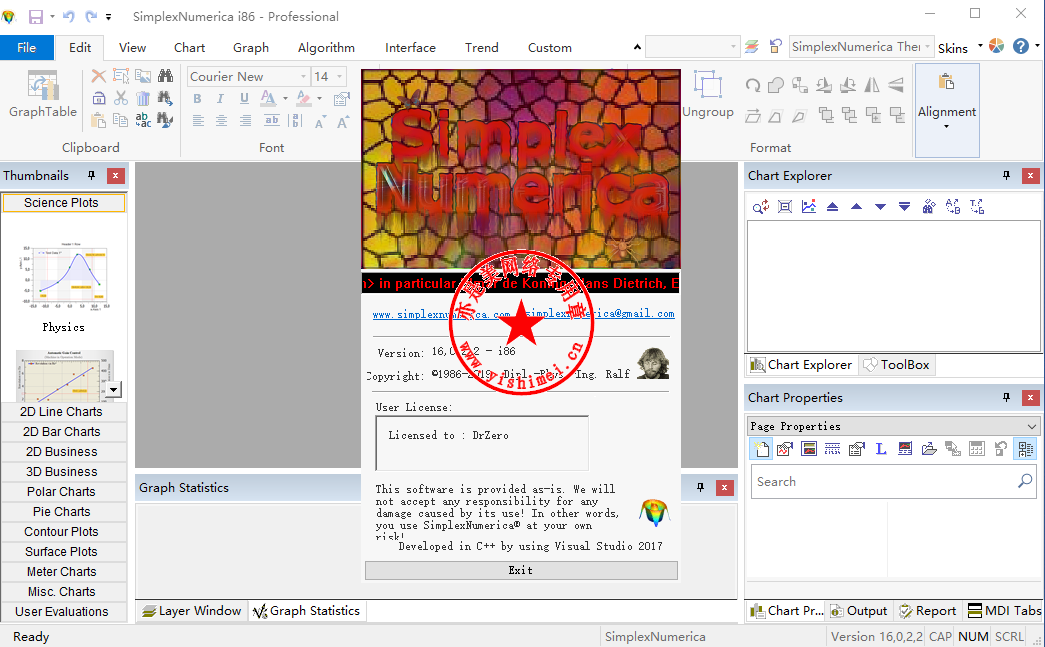Open the File menu
This screenshot has height=647, width=1045.
click(x=27, y=47)
